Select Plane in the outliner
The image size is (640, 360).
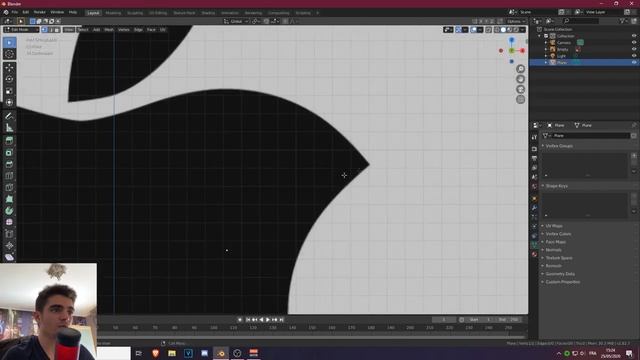(562, 62)
